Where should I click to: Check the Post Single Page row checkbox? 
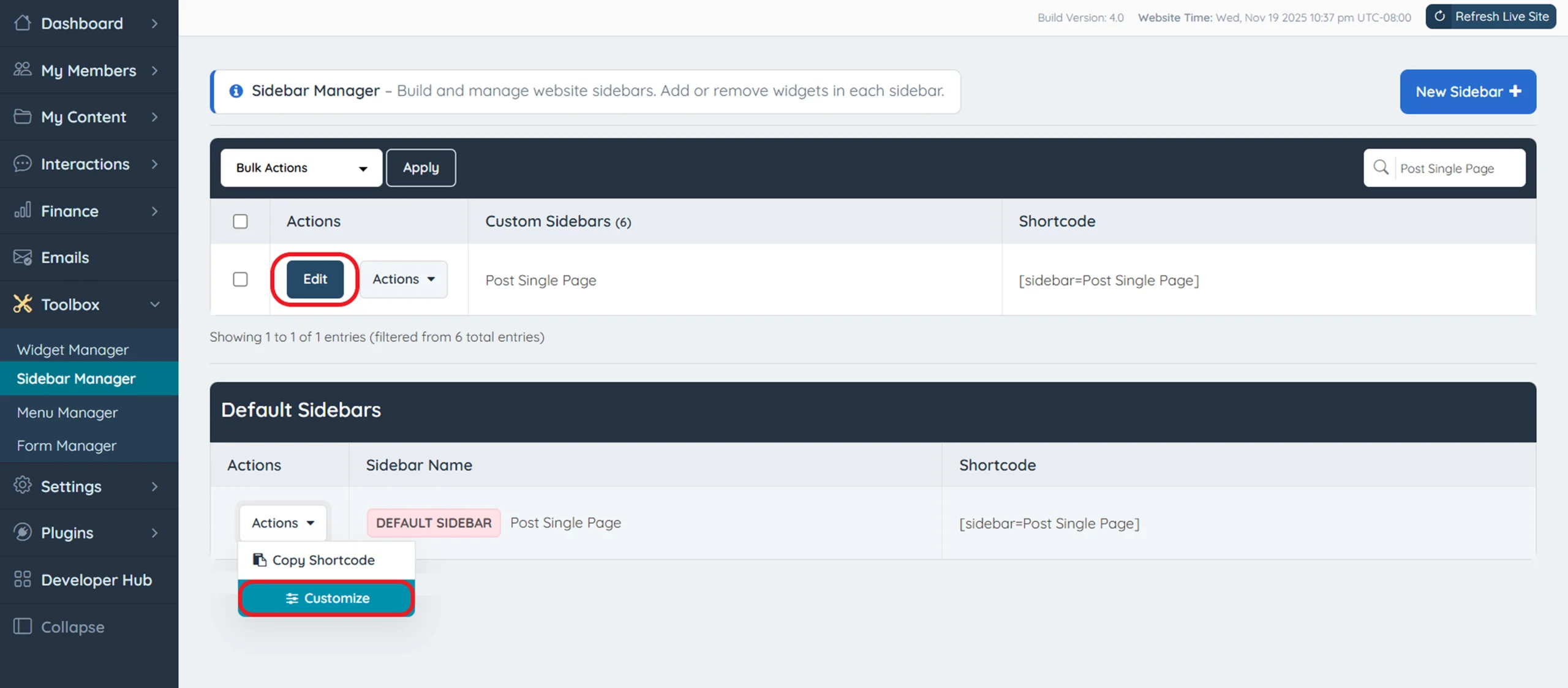[240, 279]
